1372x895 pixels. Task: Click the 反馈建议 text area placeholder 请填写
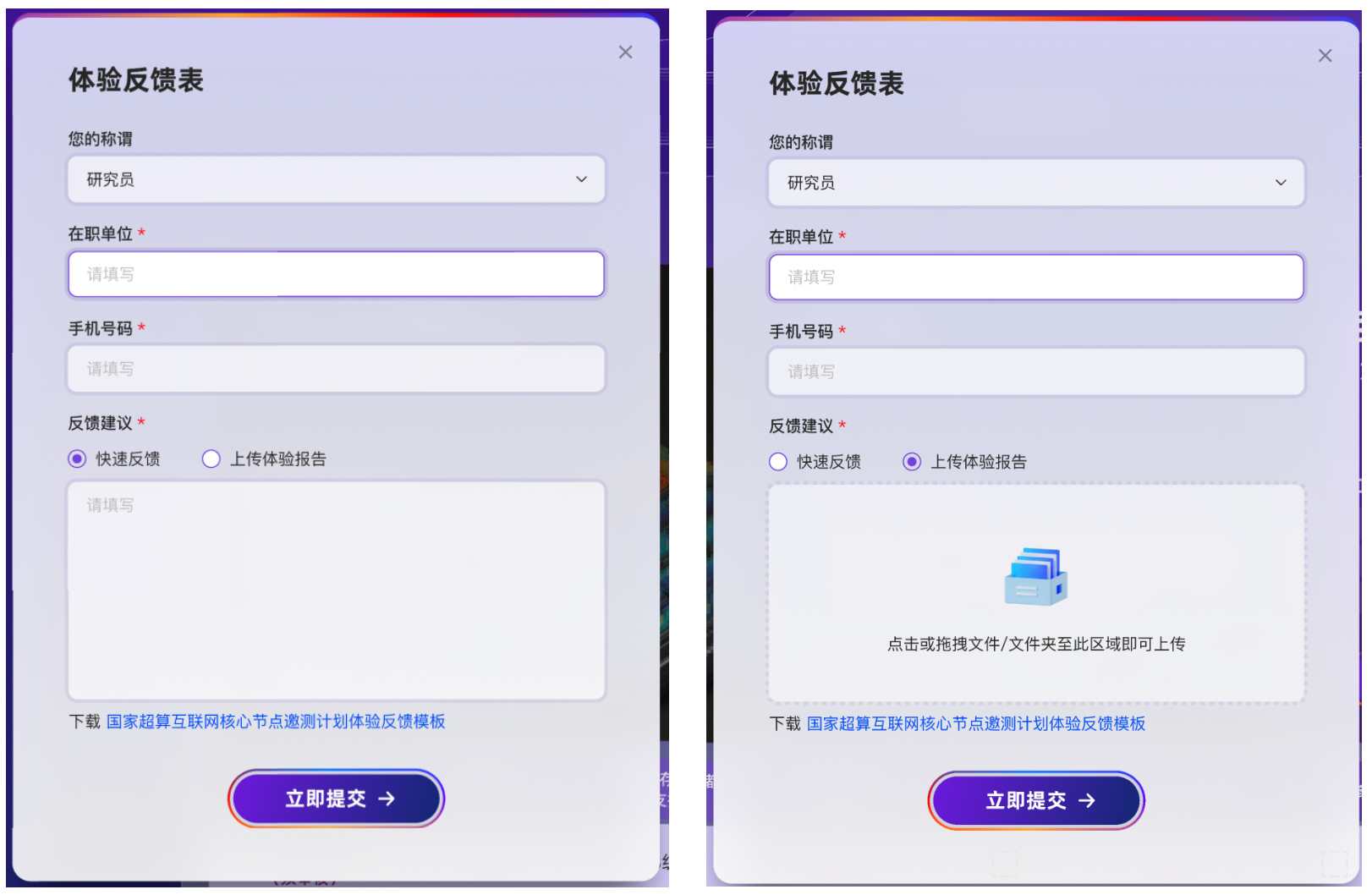pos(336,590)
